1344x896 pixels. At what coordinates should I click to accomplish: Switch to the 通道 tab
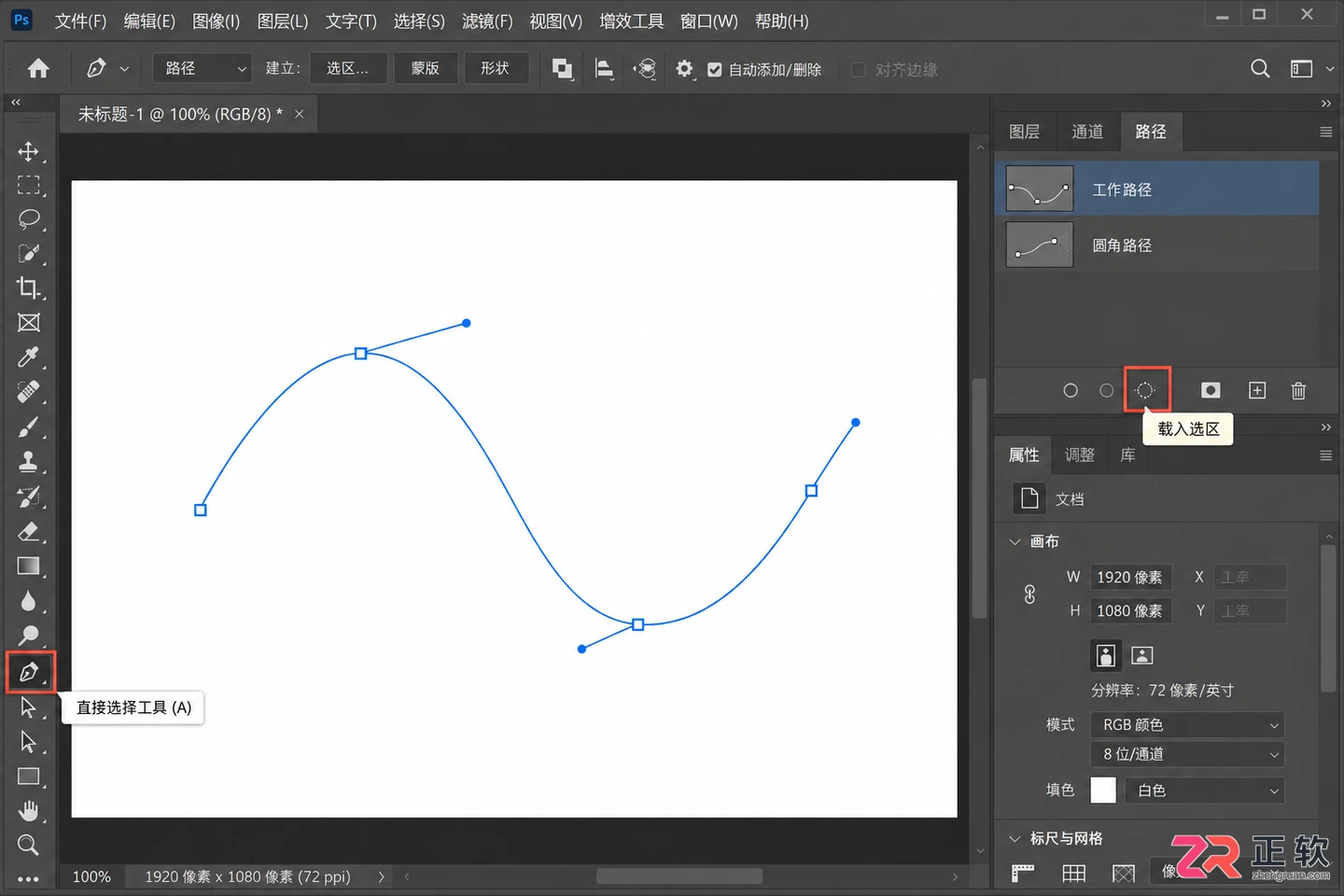tap(1087, 132)
